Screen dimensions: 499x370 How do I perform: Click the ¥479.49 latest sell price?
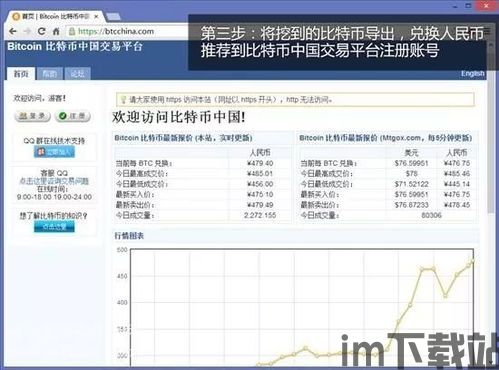click(260, 205)
